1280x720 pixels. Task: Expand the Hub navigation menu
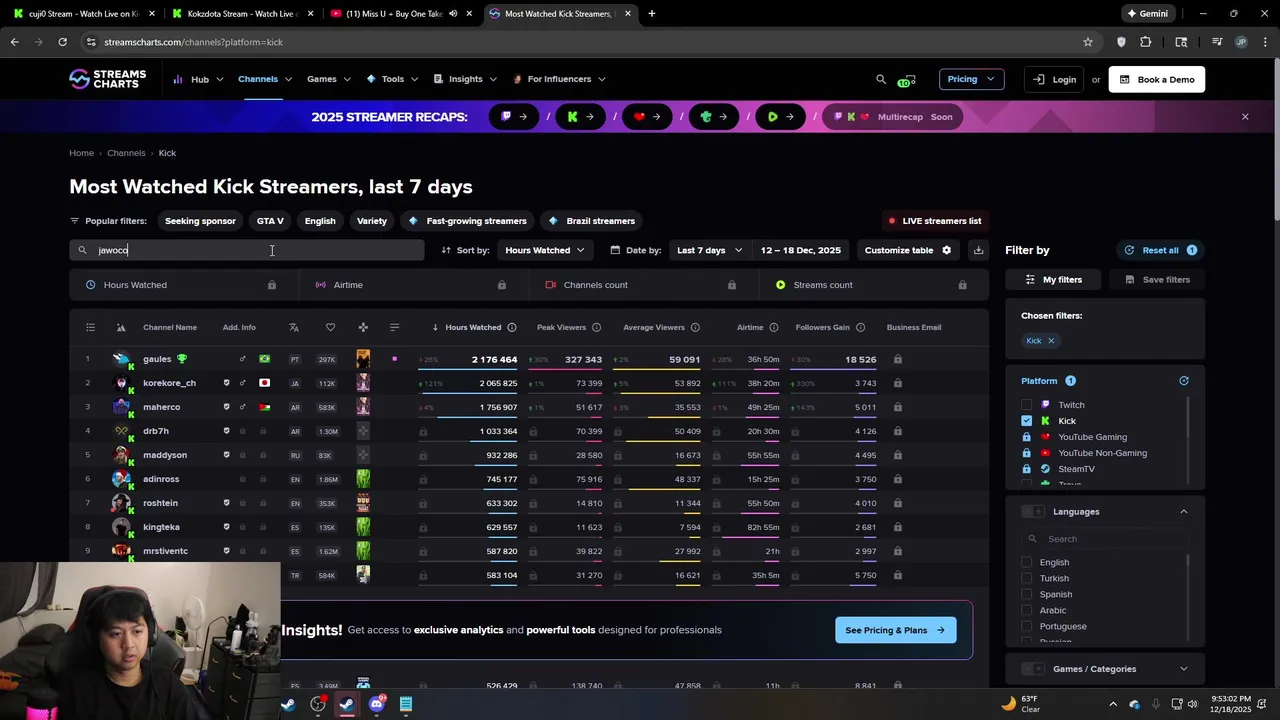(198, 79)
